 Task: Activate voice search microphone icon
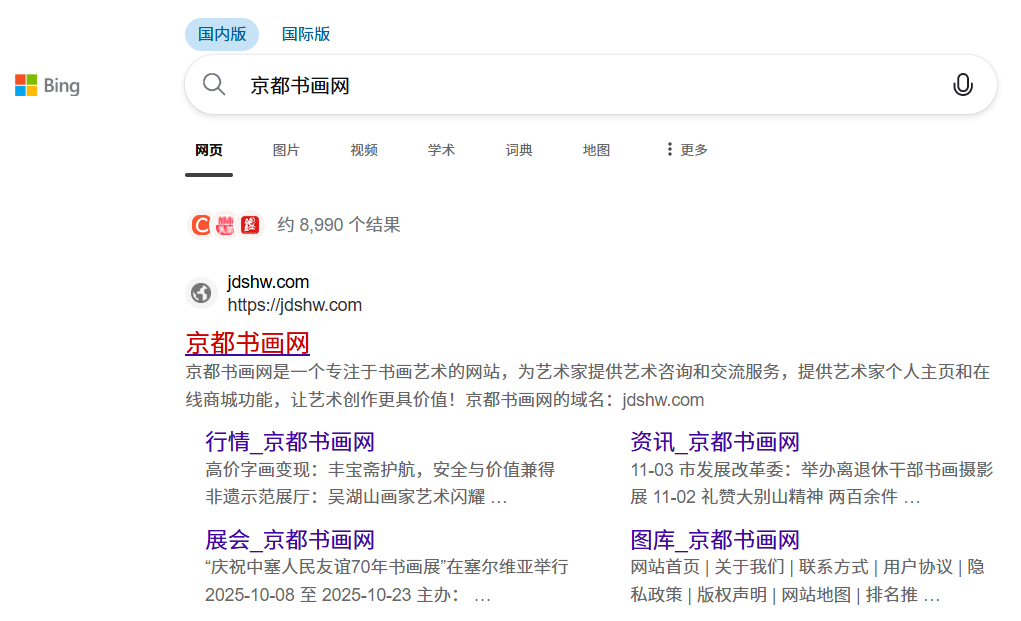click(962, 85)
